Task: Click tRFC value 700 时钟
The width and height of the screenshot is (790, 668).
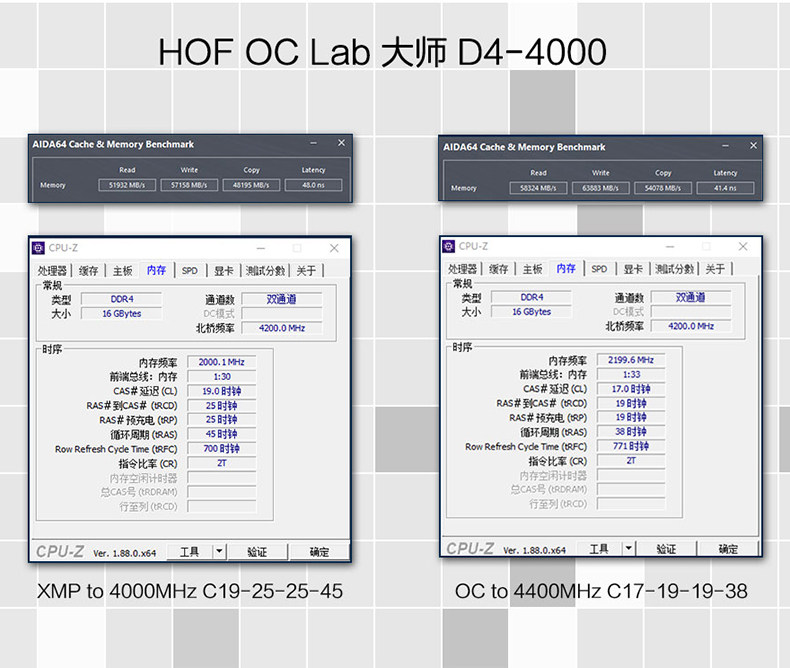Action: pyautogui.click(x=222, y=448)
